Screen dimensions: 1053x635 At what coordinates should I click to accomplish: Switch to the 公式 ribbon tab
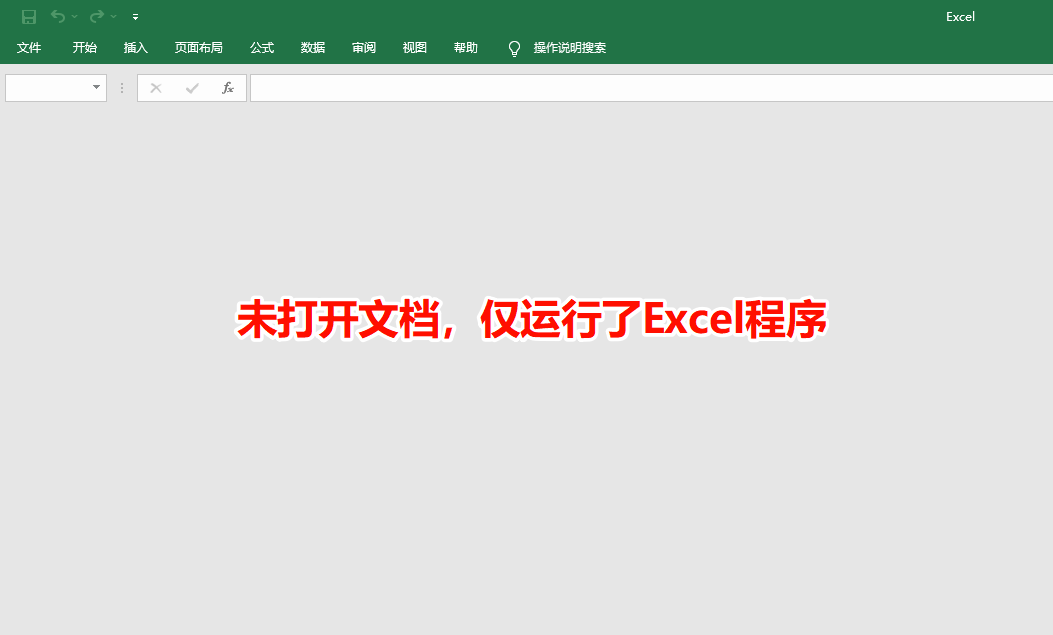point(262,48)
